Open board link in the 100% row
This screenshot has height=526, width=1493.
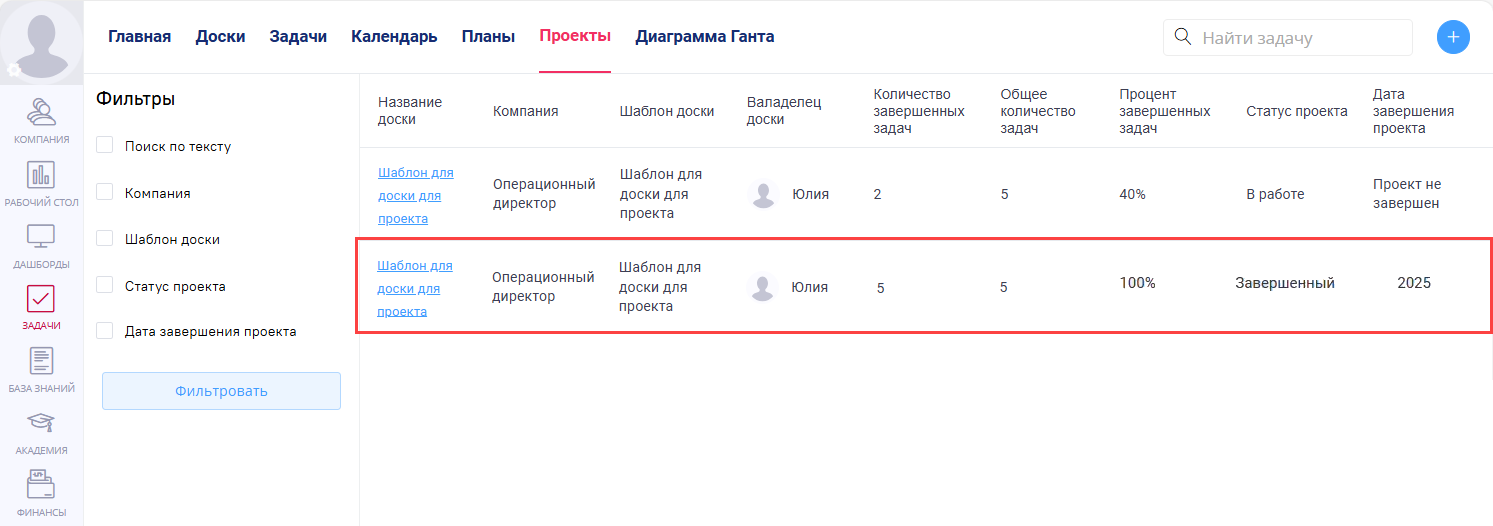[x=415, y=288]
